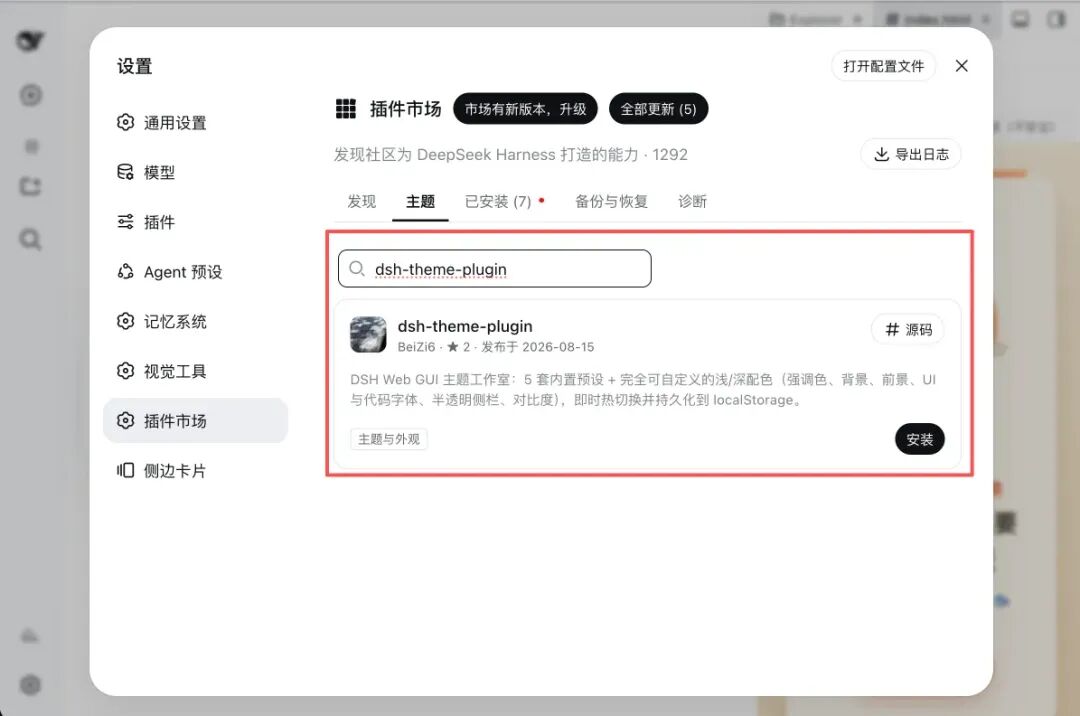Click the subtitle mentioning DeepSeek Harness
1080x716 pixels.
click(x=510, y=155)
